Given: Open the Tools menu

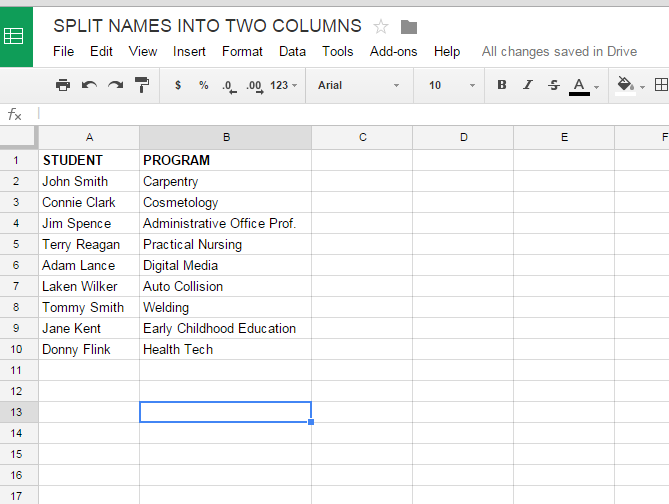Looking at the screenshot, I should click(x=337, y=52).
